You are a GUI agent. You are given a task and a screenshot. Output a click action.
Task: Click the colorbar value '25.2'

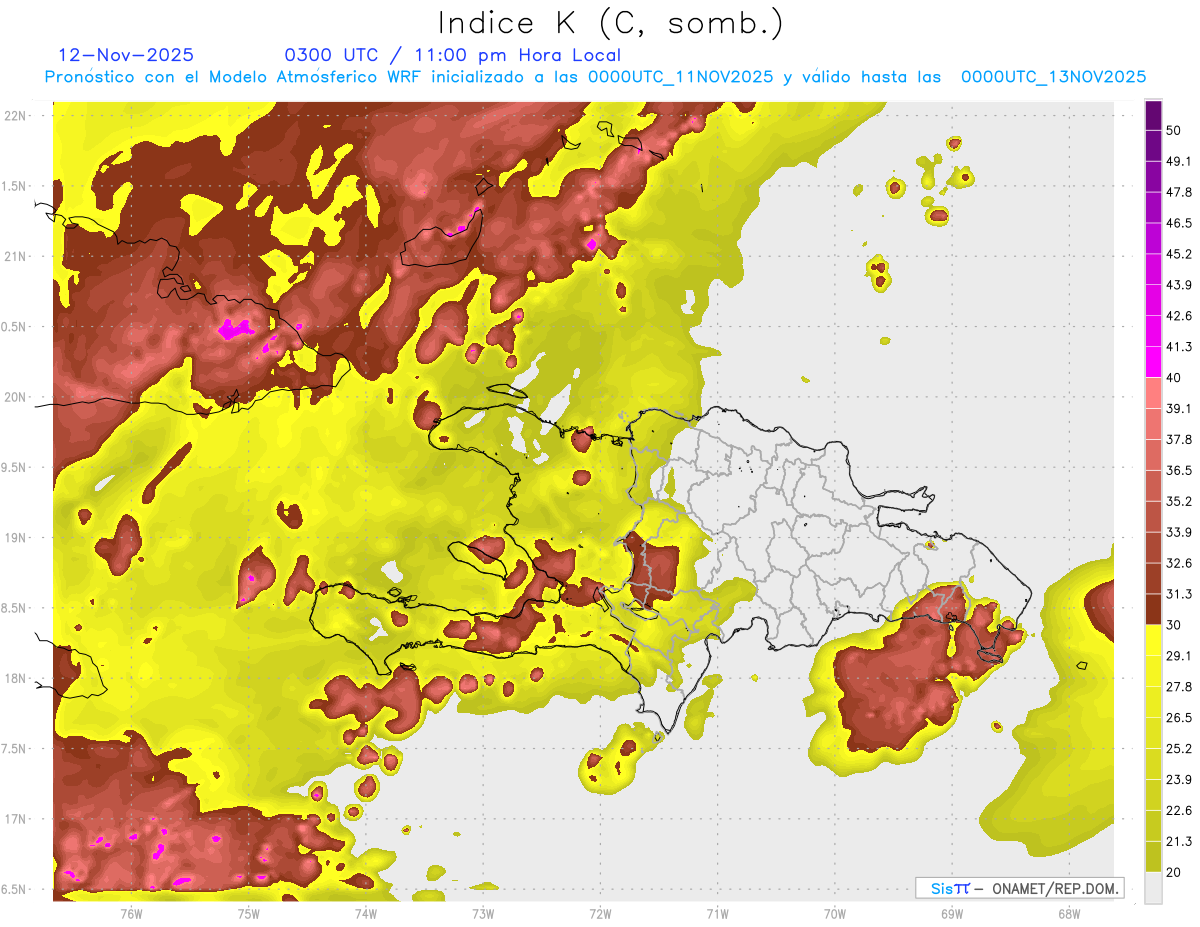pyautogui.click(x=1179, y=749)
